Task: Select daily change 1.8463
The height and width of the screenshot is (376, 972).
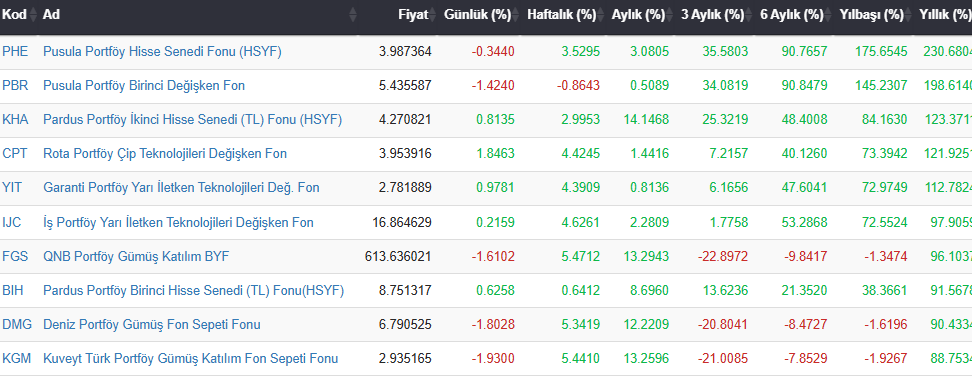Action: 495,154
